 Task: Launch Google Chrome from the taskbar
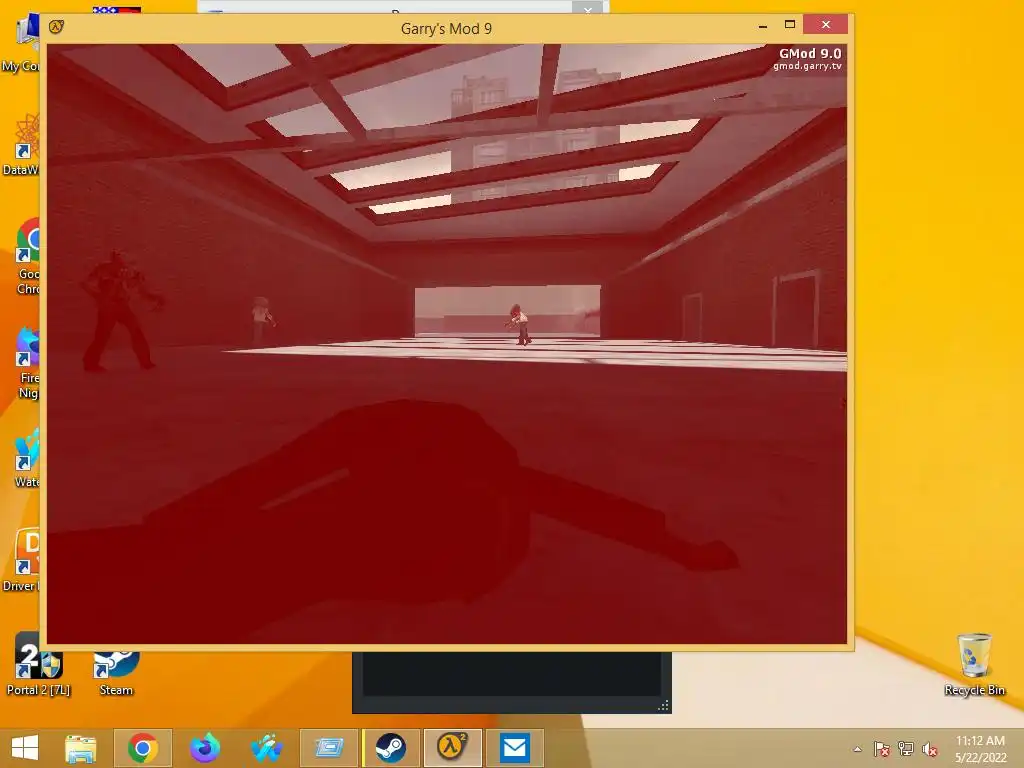pyautogui.click(x=142, y=748)
